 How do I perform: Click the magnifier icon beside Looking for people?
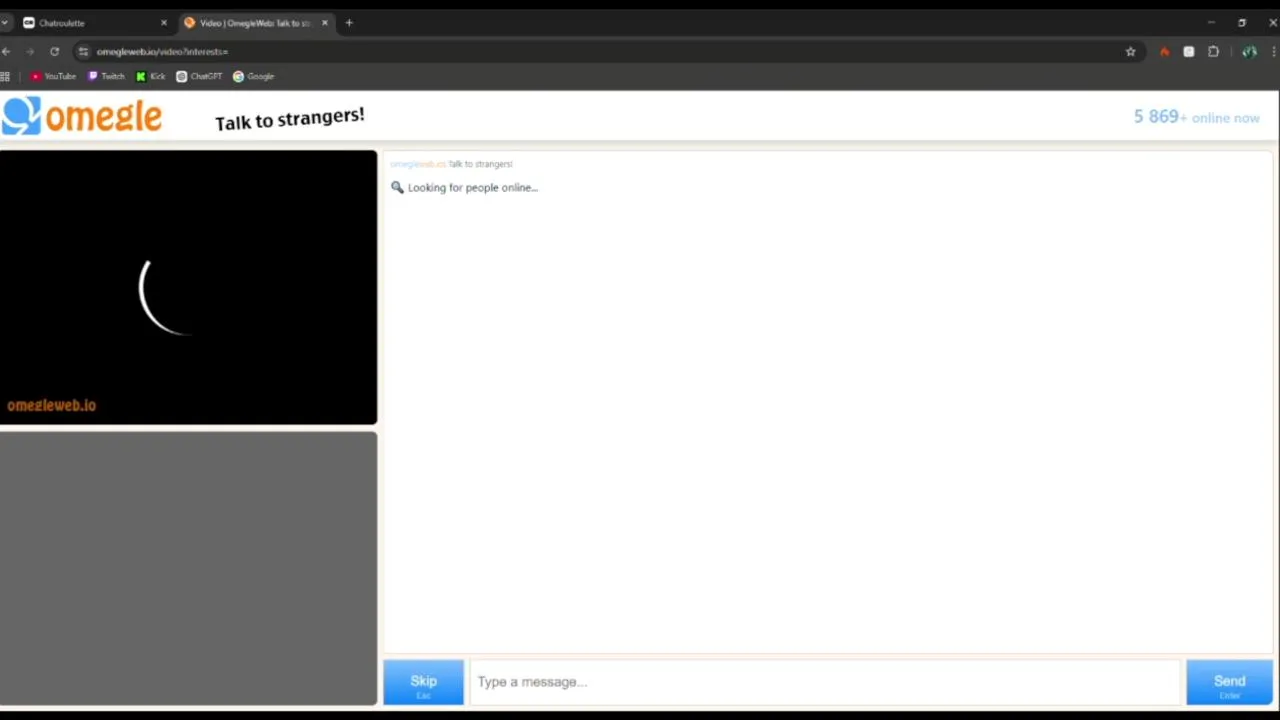point(397,187)
